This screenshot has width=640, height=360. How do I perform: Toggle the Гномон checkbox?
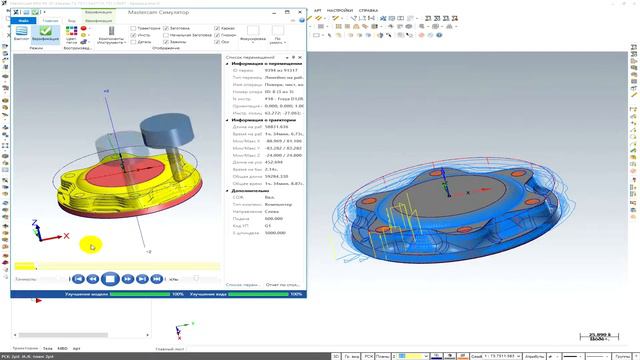click(x=217, y=35)
